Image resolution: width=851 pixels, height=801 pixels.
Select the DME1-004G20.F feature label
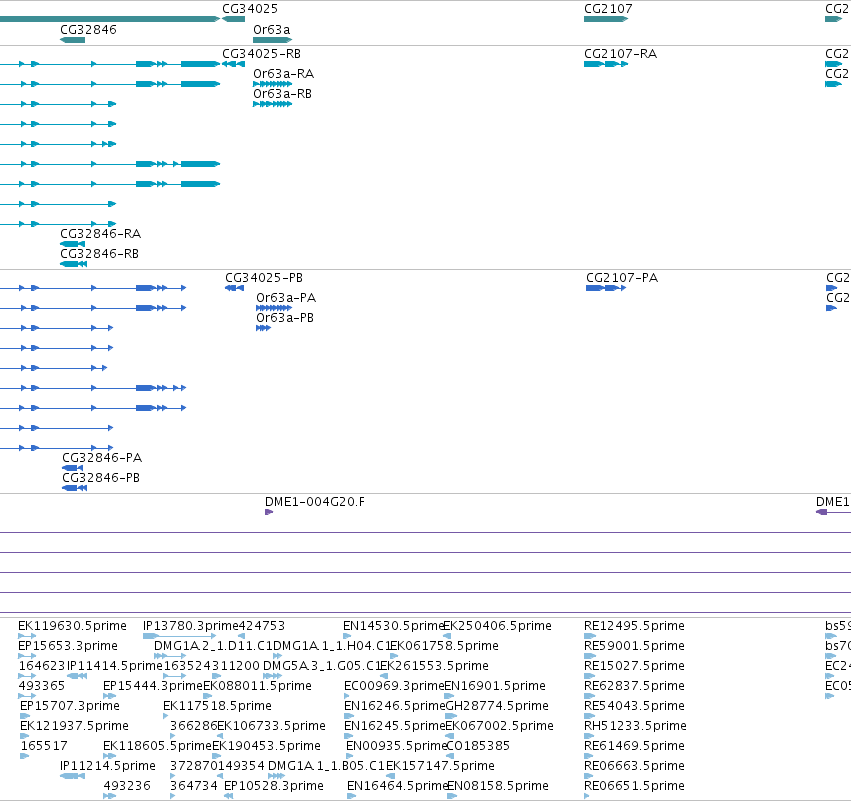coord(315,502)
